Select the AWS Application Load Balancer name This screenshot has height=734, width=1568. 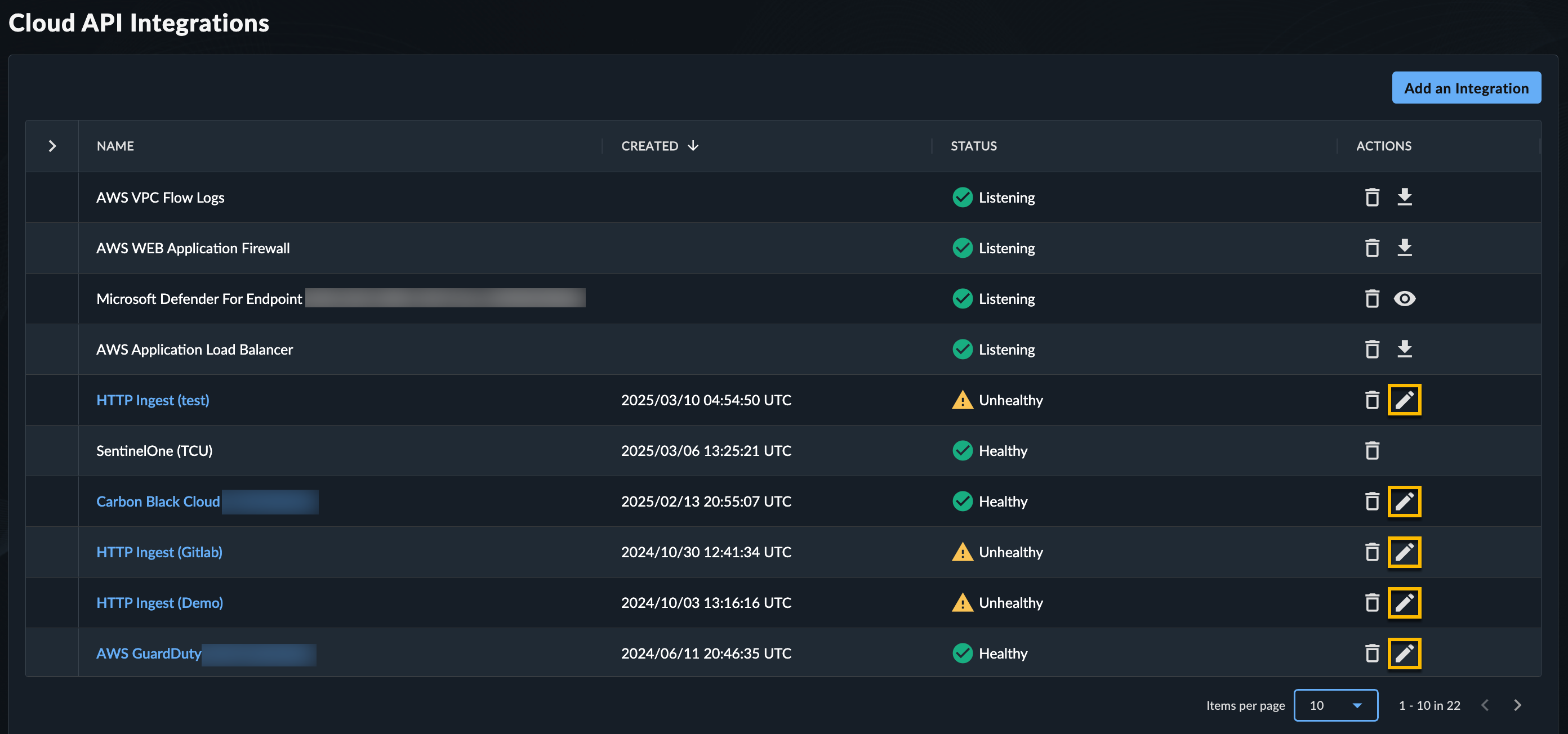195,350
